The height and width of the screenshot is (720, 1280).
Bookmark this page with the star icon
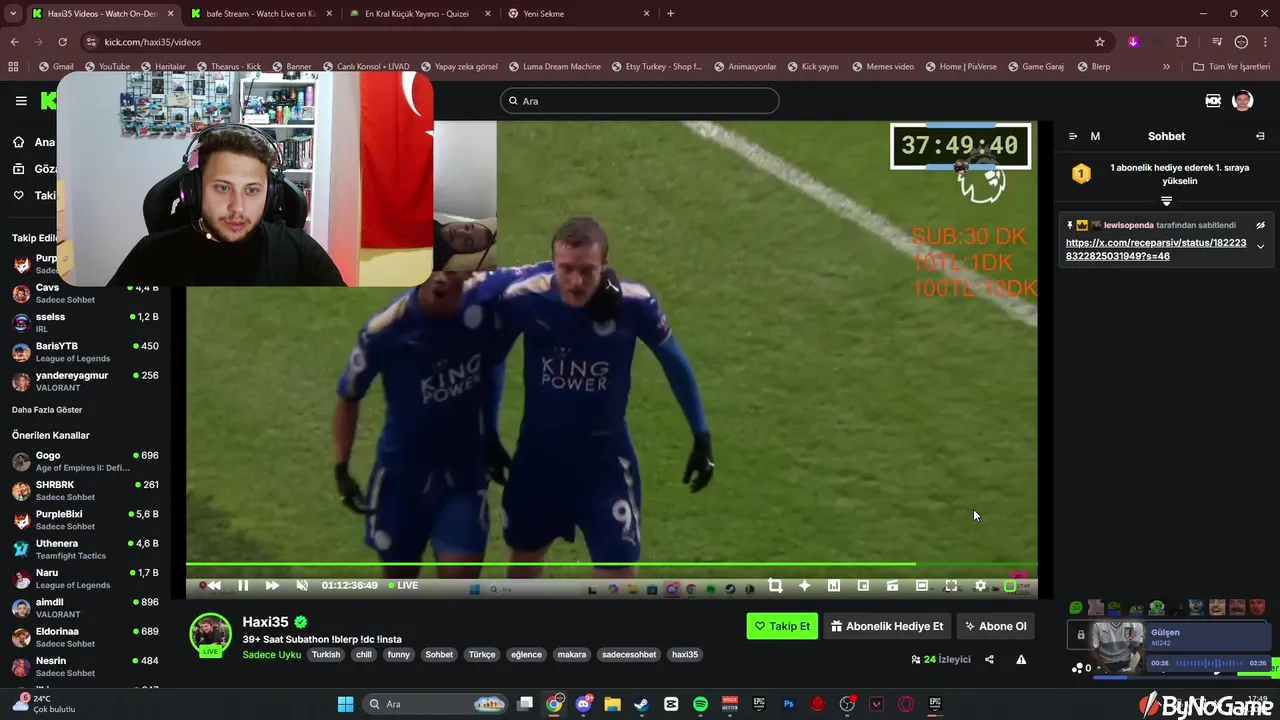1100,42
